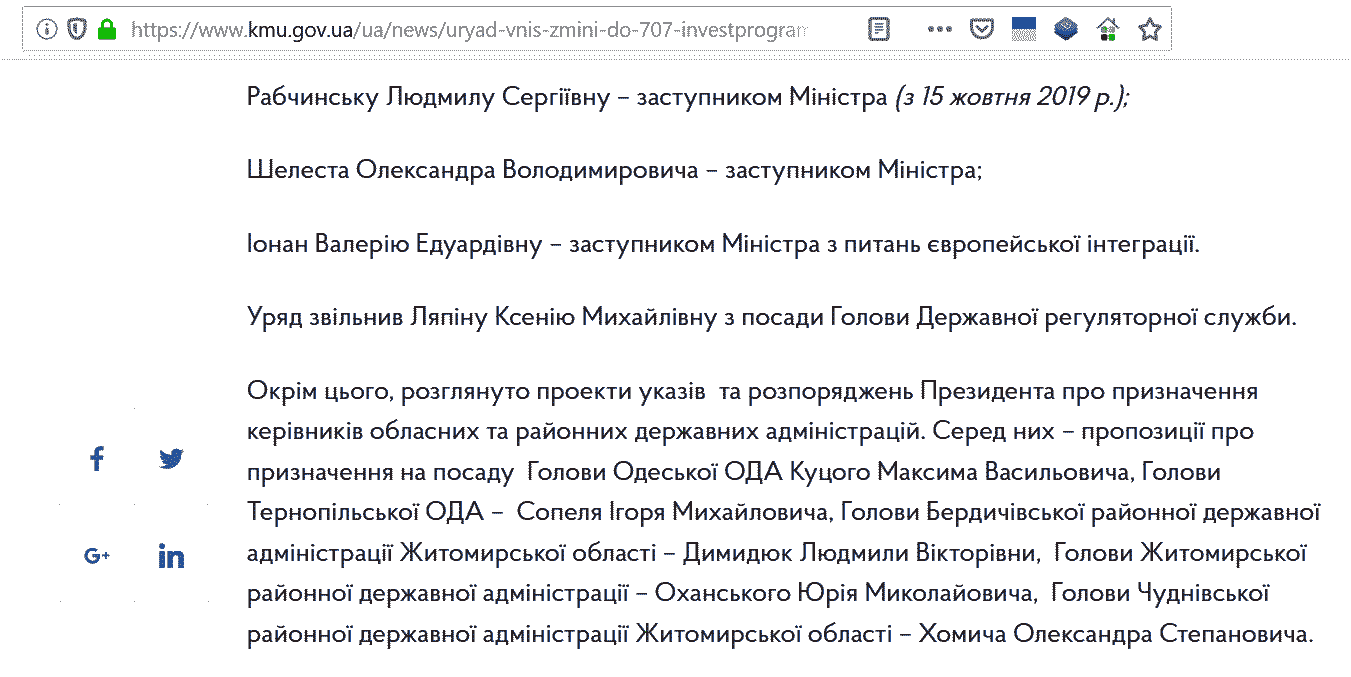Share the article on Facebook
This screenshot has width=1351, height=677.
point(97,460)
